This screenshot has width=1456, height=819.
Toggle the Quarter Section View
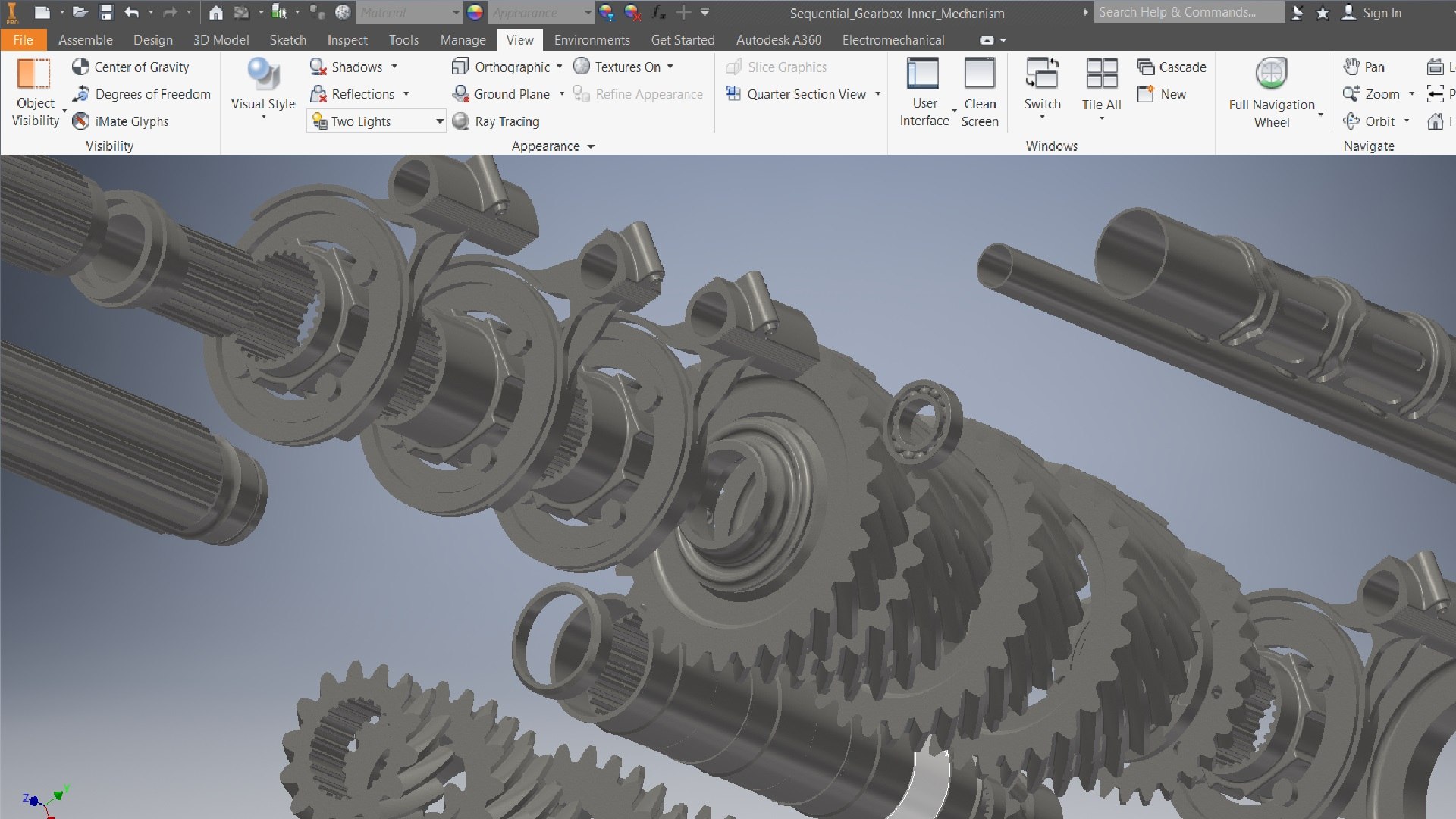[795, 94]
